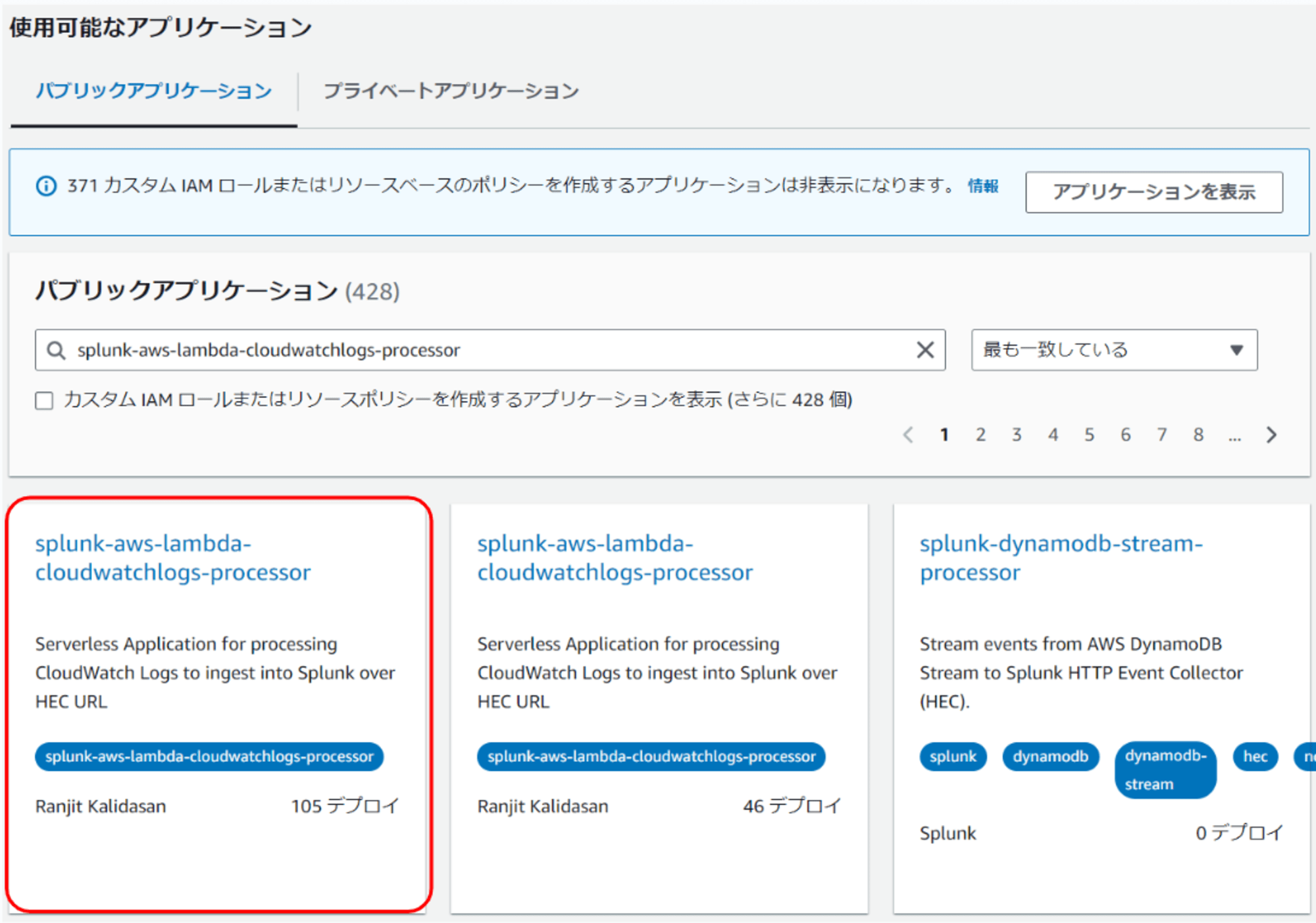
Task: Click the splunk tag pill
Action: click(953, 757)
